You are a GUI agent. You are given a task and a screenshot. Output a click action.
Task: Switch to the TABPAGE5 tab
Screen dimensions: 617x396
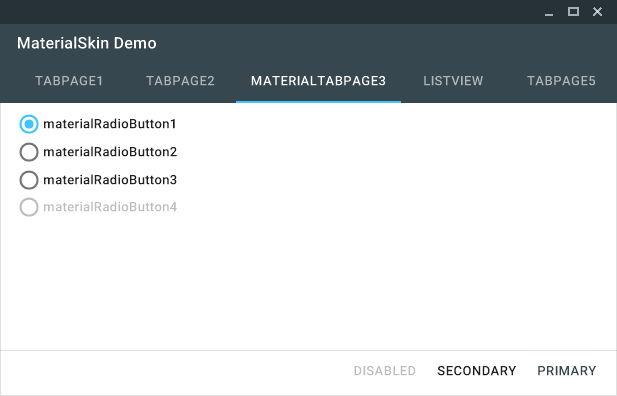[561, 81]
